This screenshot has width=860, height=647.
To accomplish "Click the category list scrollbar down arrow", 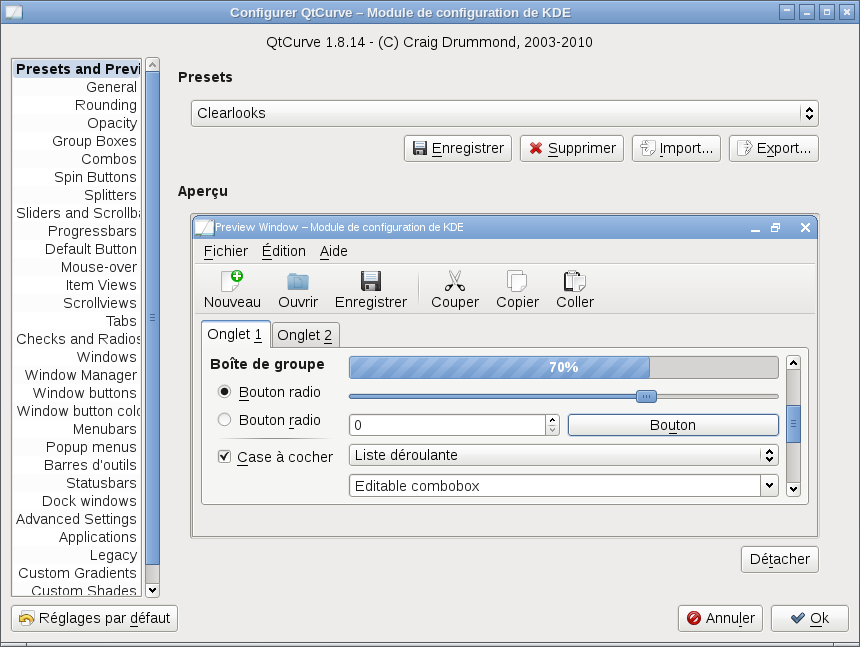I will [x=153, y=591].
